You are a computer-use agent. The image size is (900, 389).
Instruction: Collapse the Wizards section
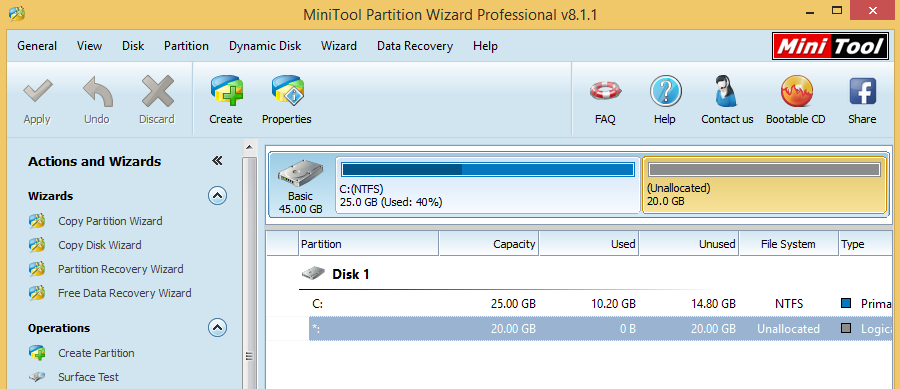click(x=217, y=196)
